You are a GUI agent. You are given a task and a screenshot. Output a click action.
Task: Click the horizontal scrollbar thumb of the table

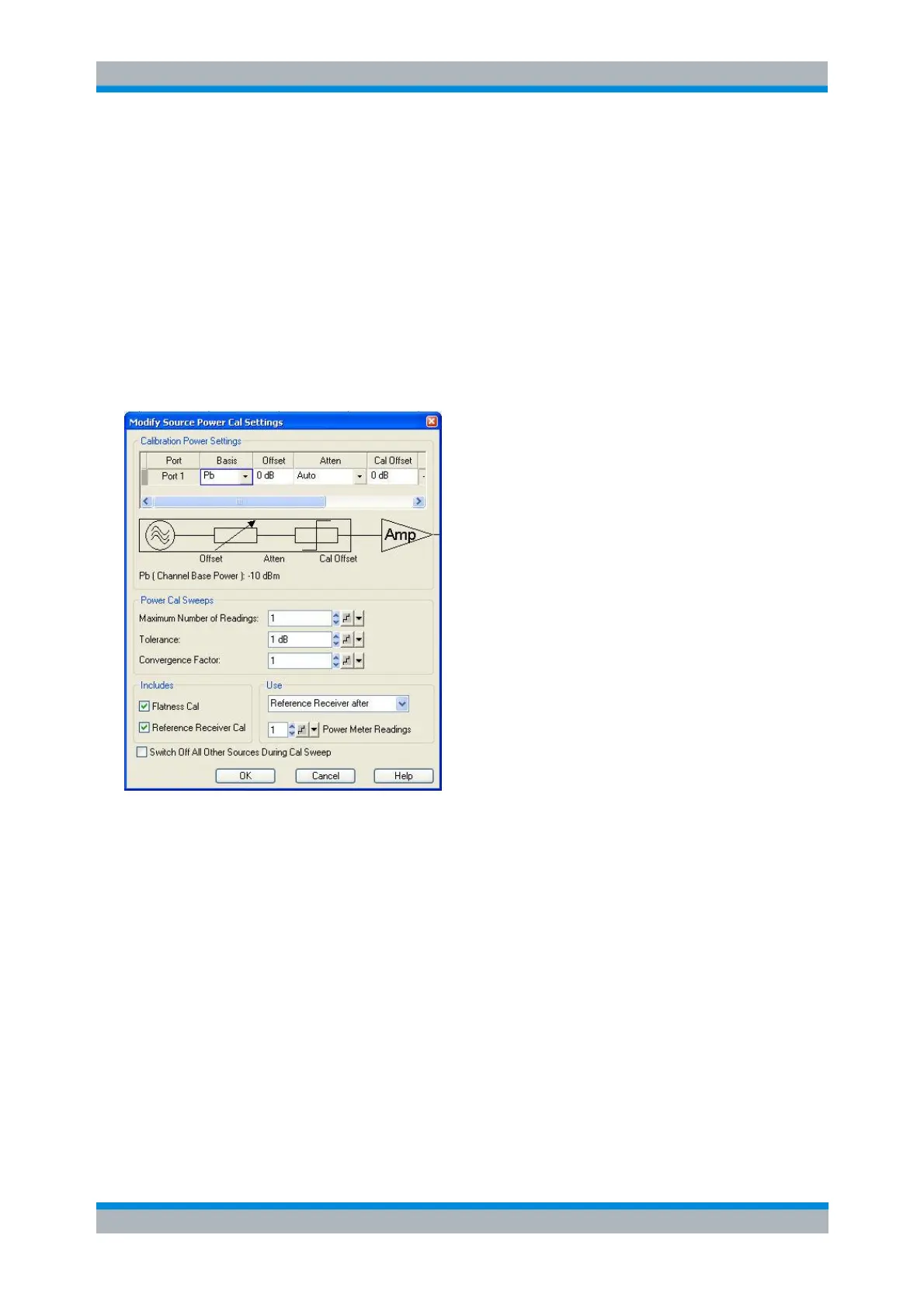(x=239, y=502)
